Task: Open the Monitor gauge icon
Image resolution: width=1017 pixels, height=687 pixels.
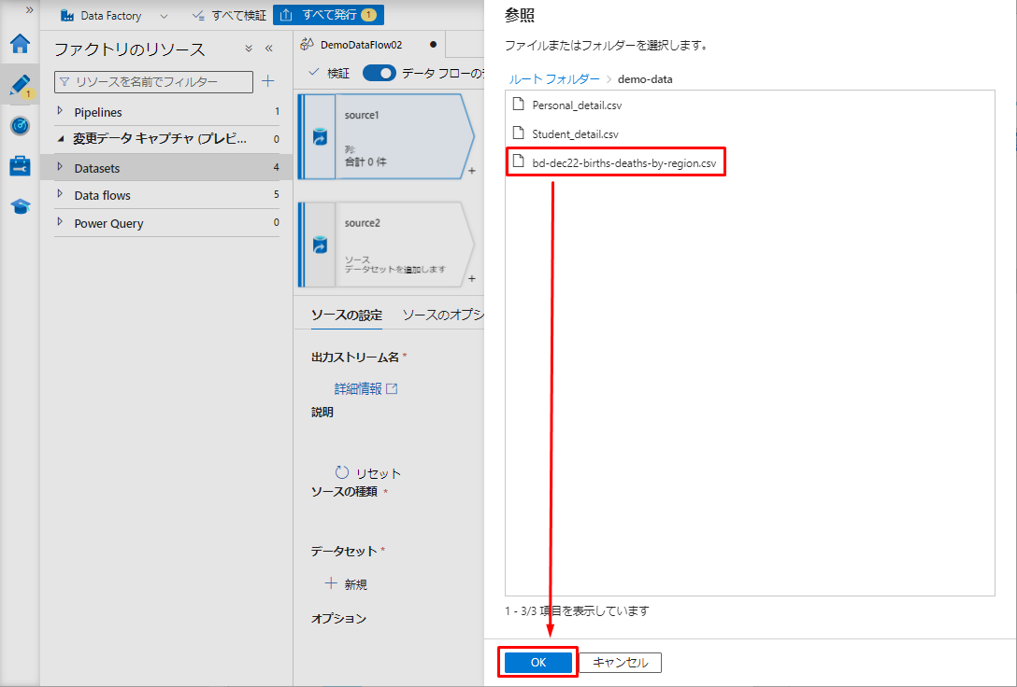Action: point(20,125)
